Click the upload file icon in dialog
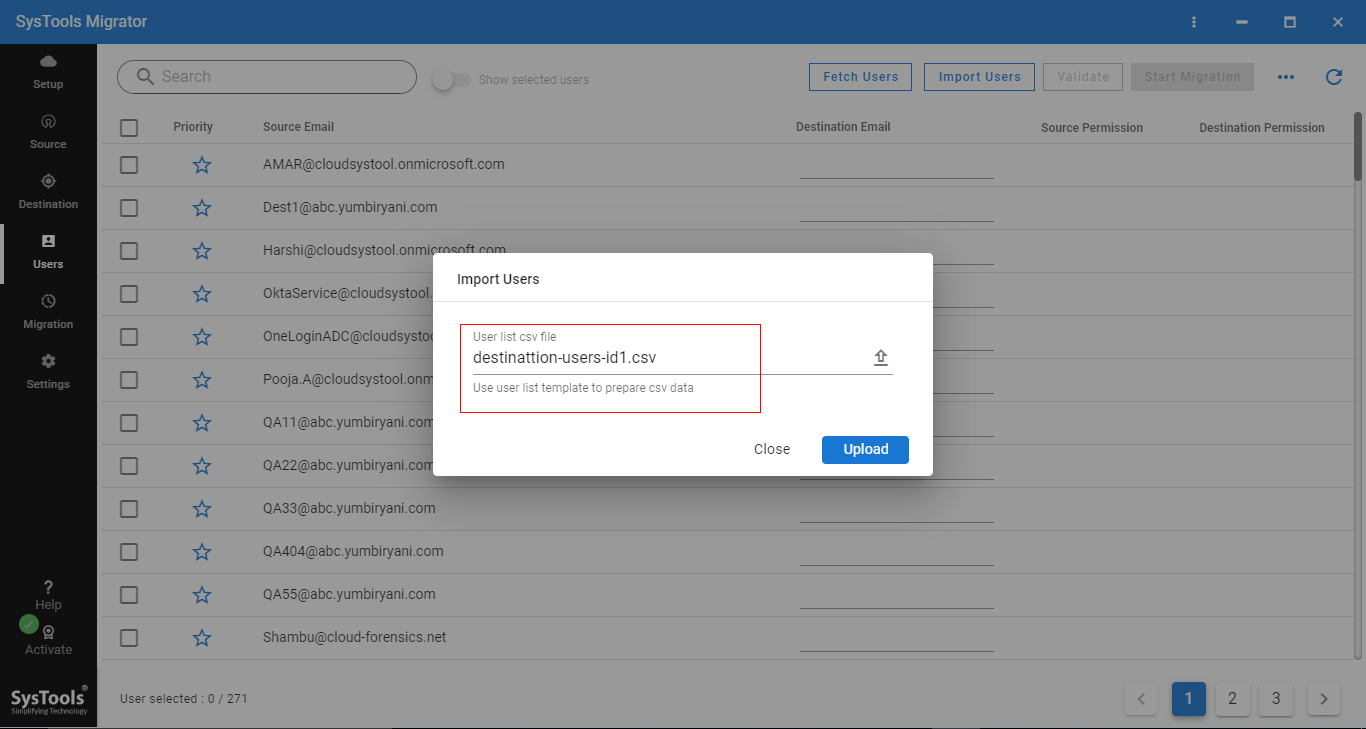The image size is (1366, 729). pyautogui.click(x=881, y=358)
